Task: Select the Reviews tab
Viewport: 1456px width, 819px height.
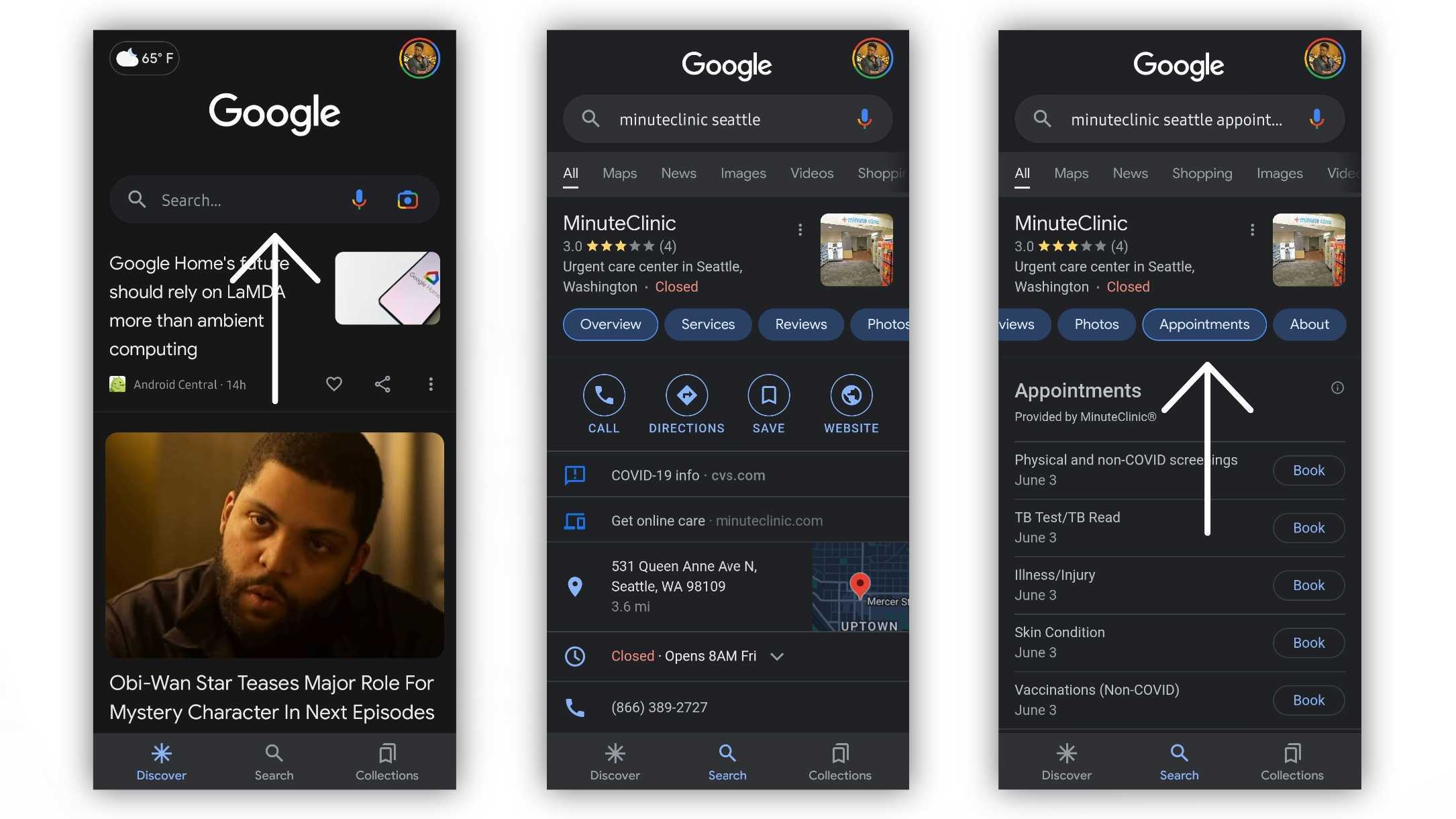Action: click(801, 324)
